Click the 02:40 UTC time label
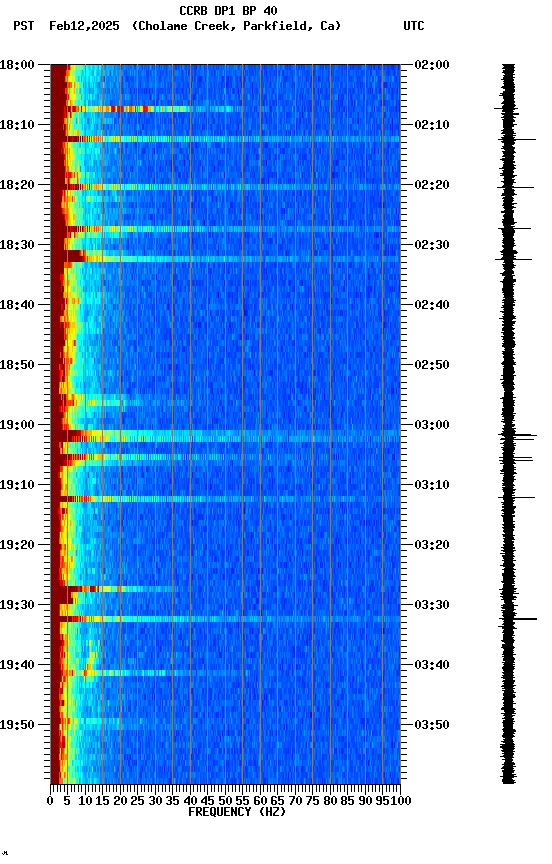 click(x=432, y=305)
